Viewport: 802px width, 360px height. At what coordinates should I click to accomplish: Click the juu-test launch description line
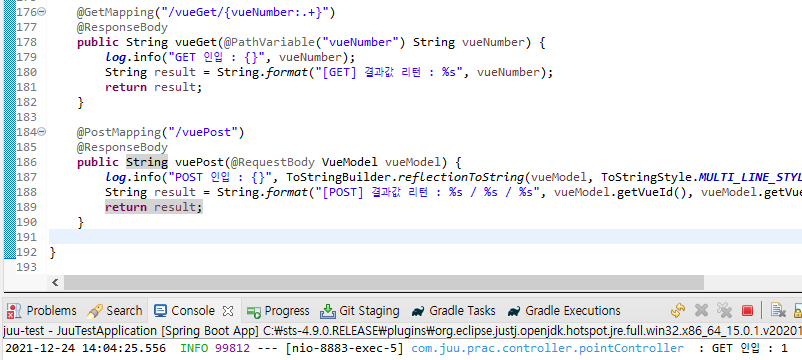401,330
